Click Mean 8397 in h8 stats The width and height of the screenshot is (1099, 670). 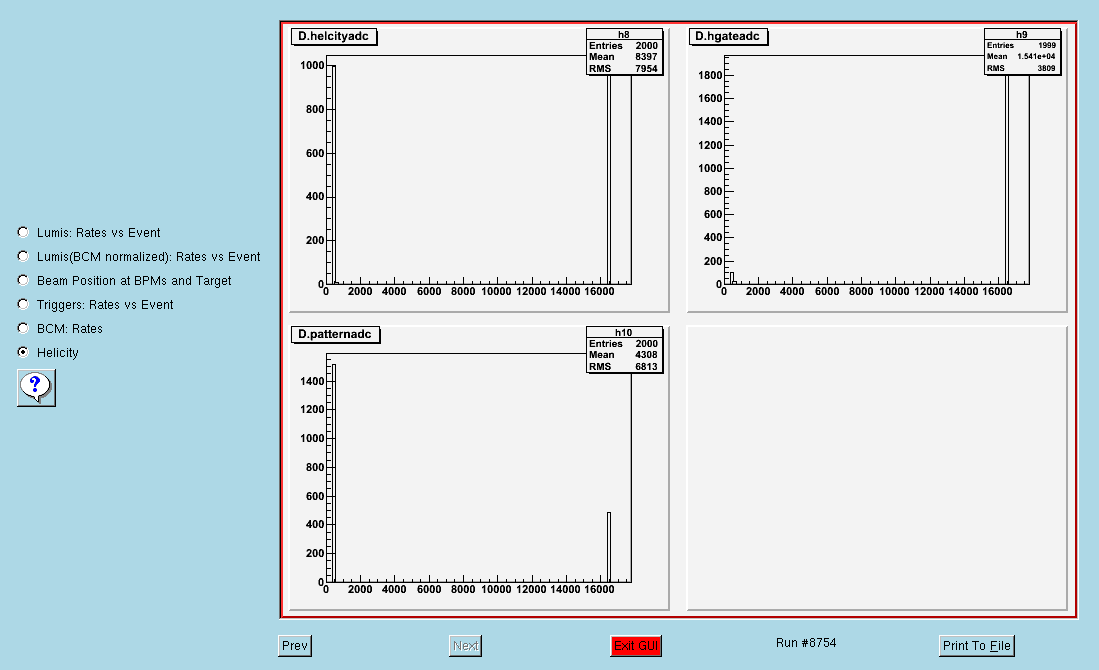pos(623,57)
